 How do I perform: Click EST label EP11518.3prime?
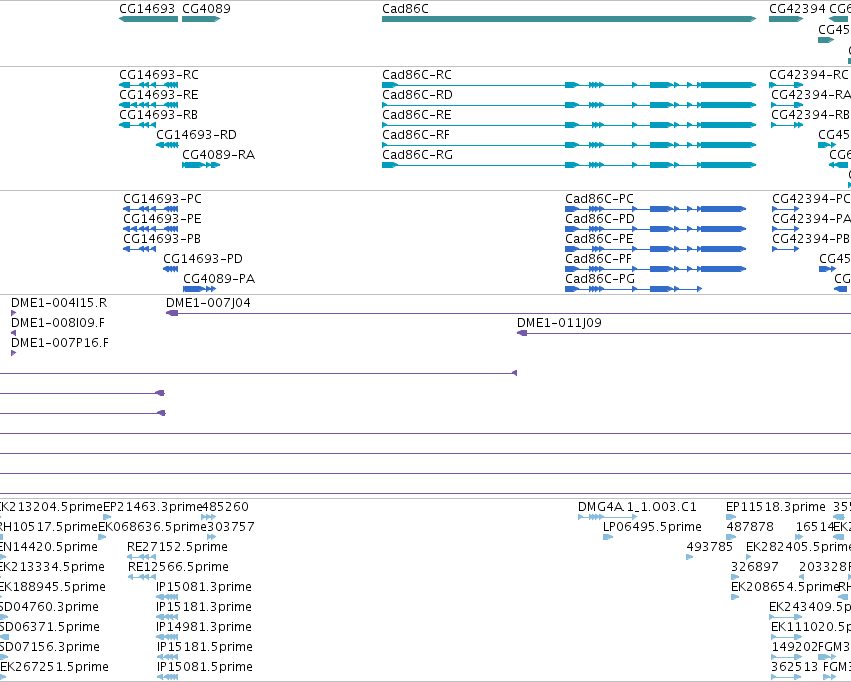pos(776,507)
